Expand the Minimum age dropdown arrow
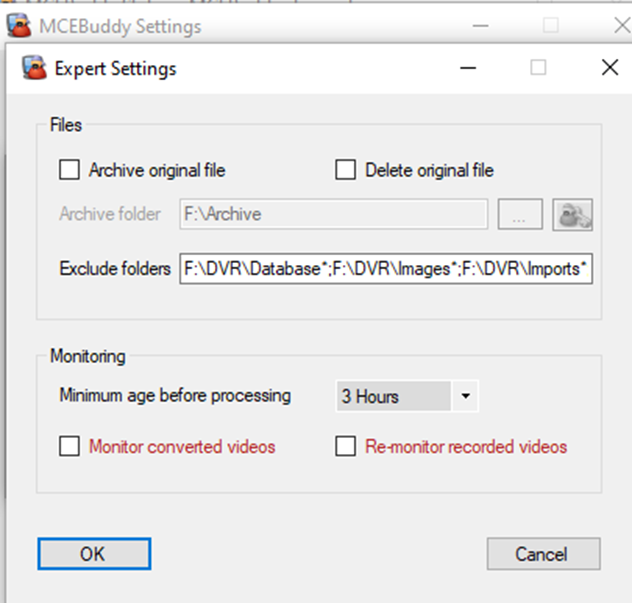Image resolution: width=632 pixels, height=603 pixels. click(465, 397)
